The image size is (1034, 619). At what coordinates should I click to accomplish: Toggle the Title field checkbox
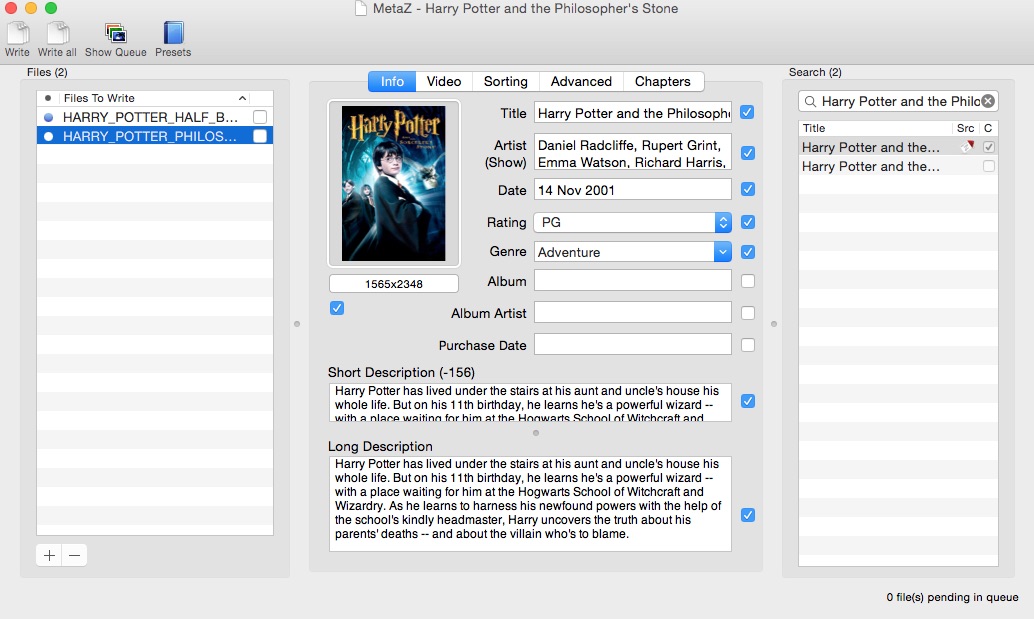click(x=747, y=113)
